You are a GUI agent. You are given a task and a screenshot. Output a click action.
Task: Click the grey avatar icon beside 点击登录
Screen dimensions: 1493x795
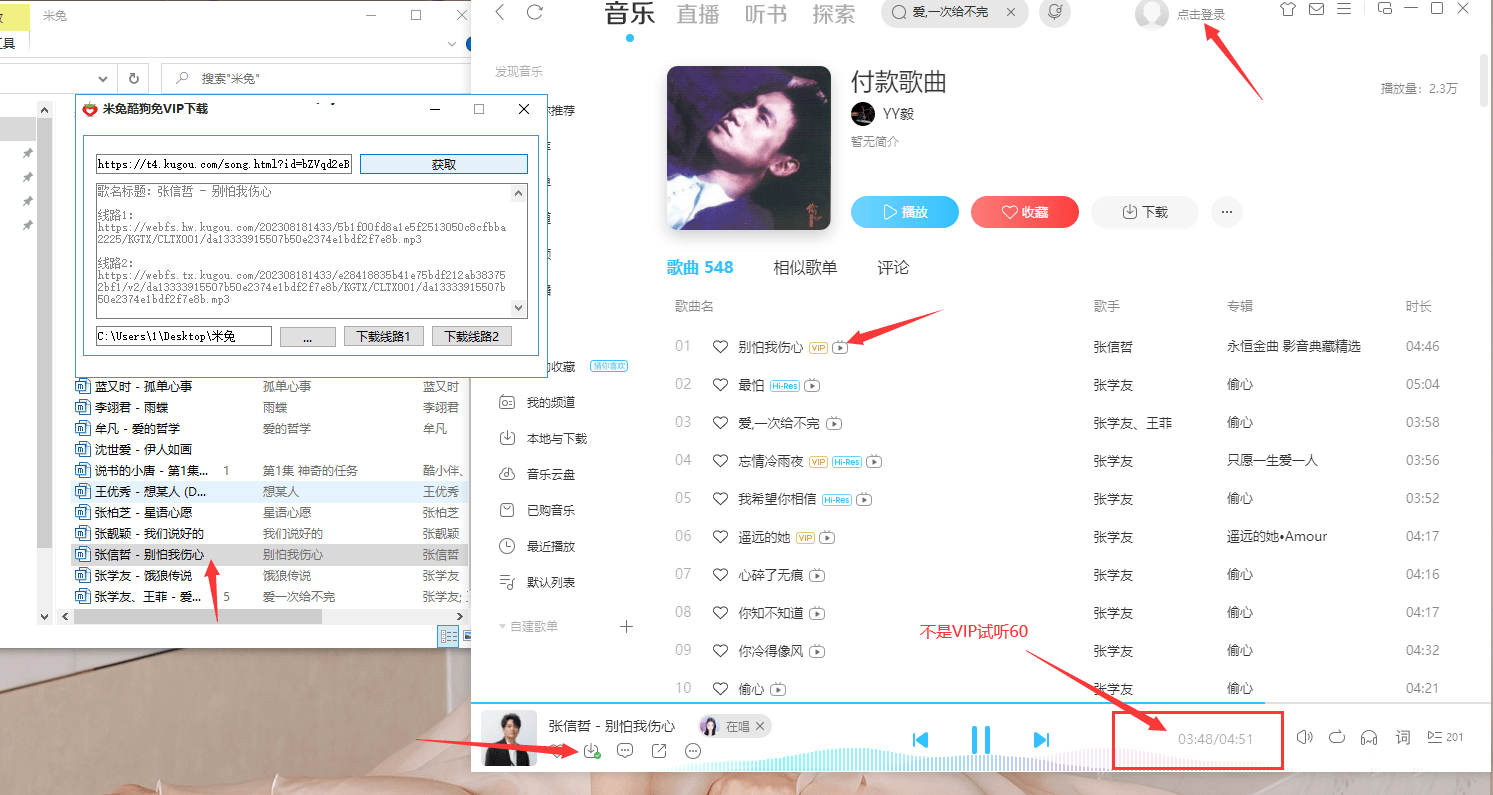(1152, 14)
